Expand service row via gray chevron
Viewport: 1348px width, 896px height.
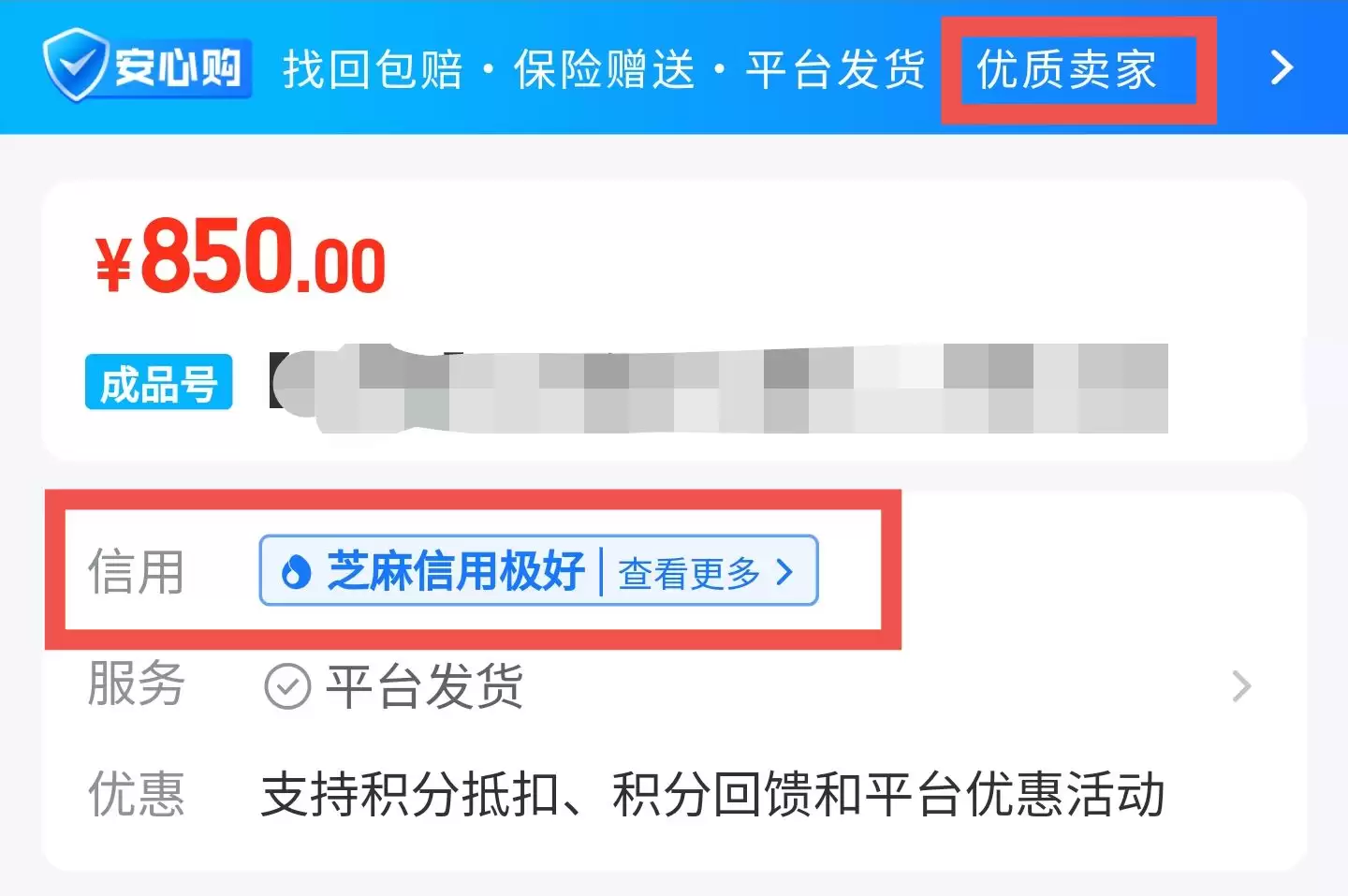pos(1242,686)
